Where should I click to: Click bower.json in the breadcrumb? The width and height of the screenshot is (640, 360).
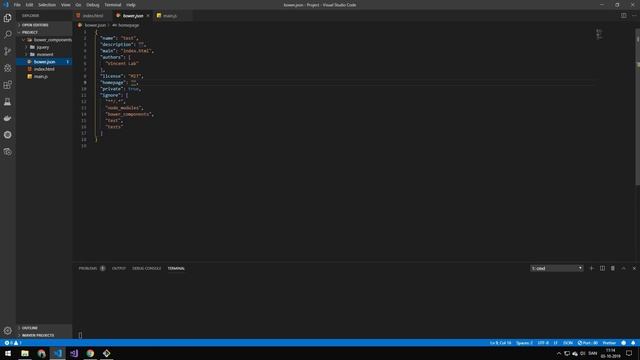coord(95,25)
